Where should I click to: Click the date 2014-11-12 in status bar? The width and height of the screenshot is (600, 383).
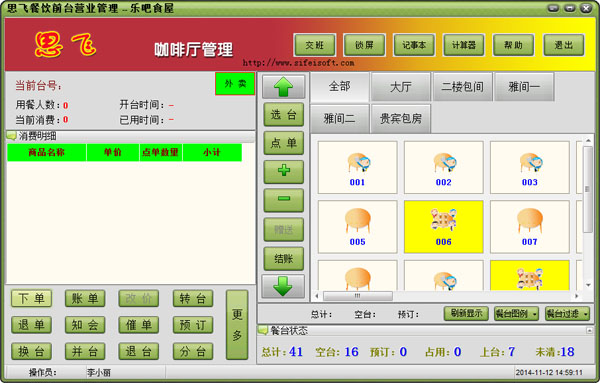533,372
